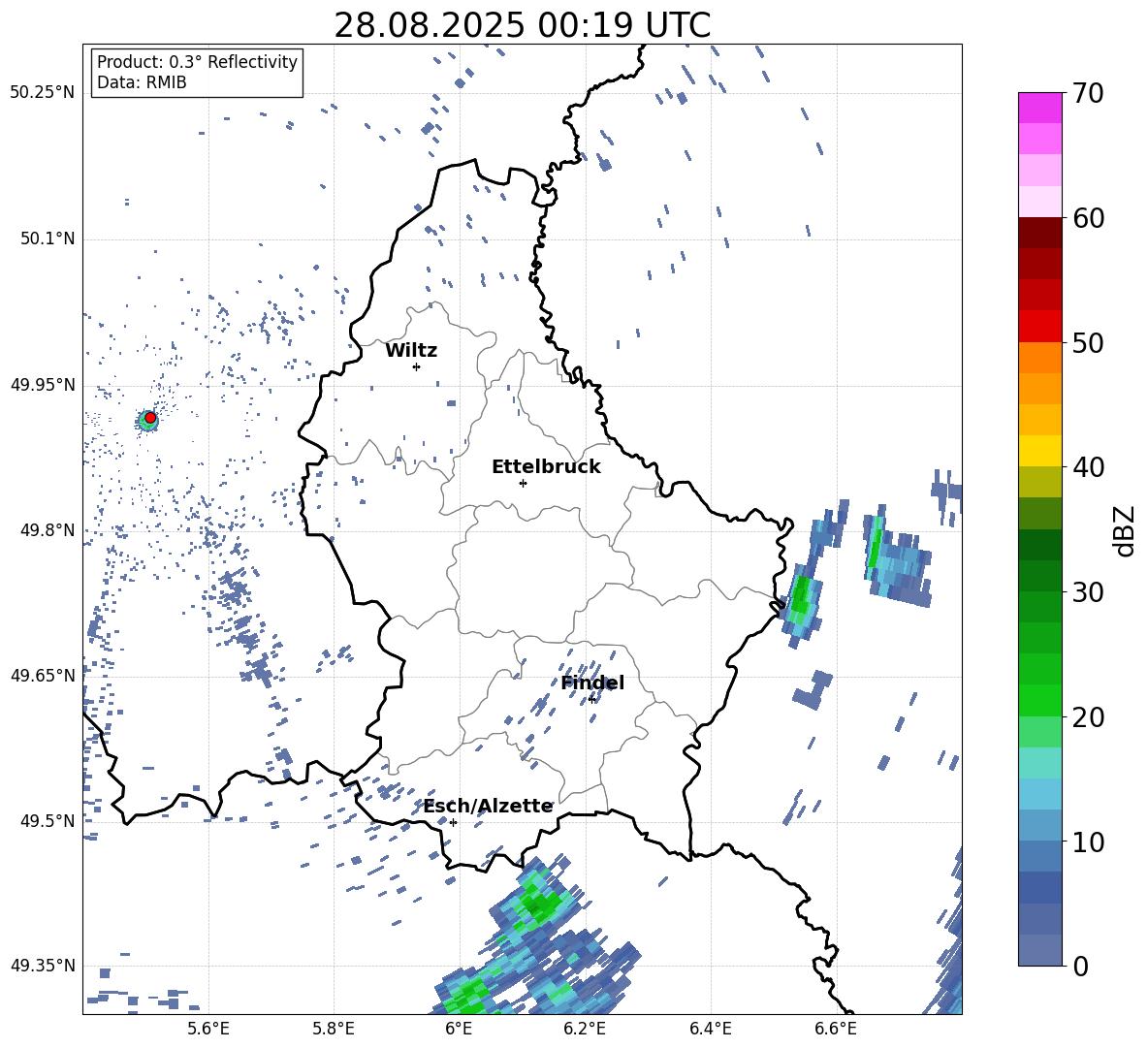
Task: Click the 49.8°N latitude label
Action: [47, 529]
